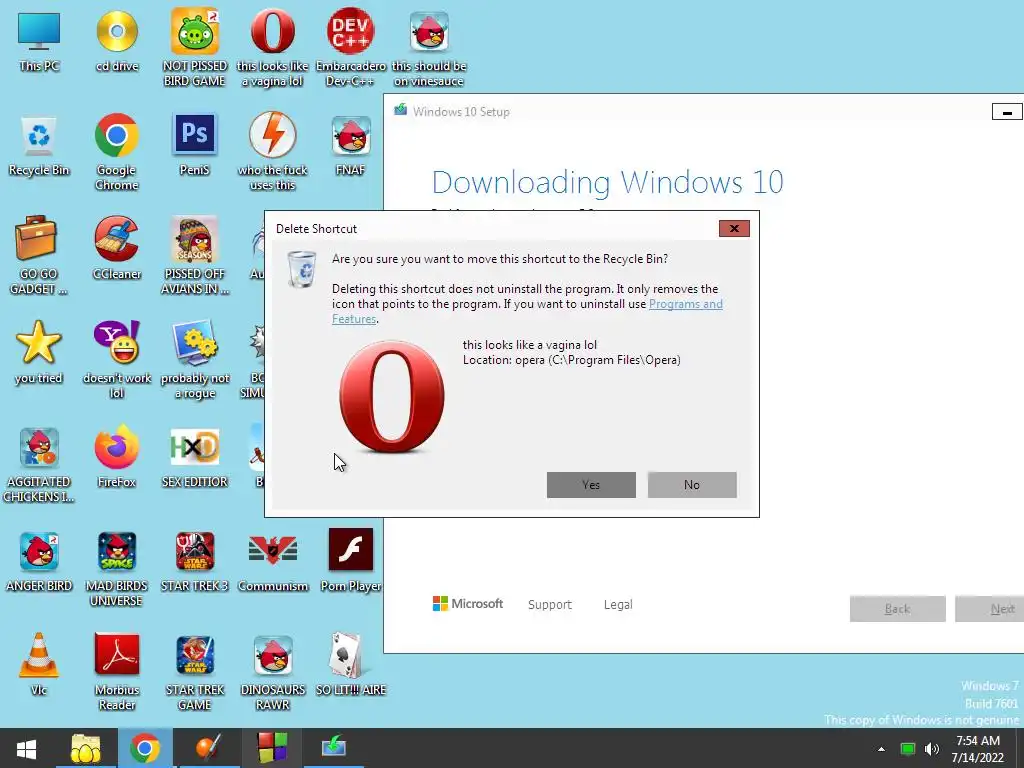Cancel deletion with the No button
Image resolution: width=1024 pixels, height=768 pixels.
click(x=692, y=485)
